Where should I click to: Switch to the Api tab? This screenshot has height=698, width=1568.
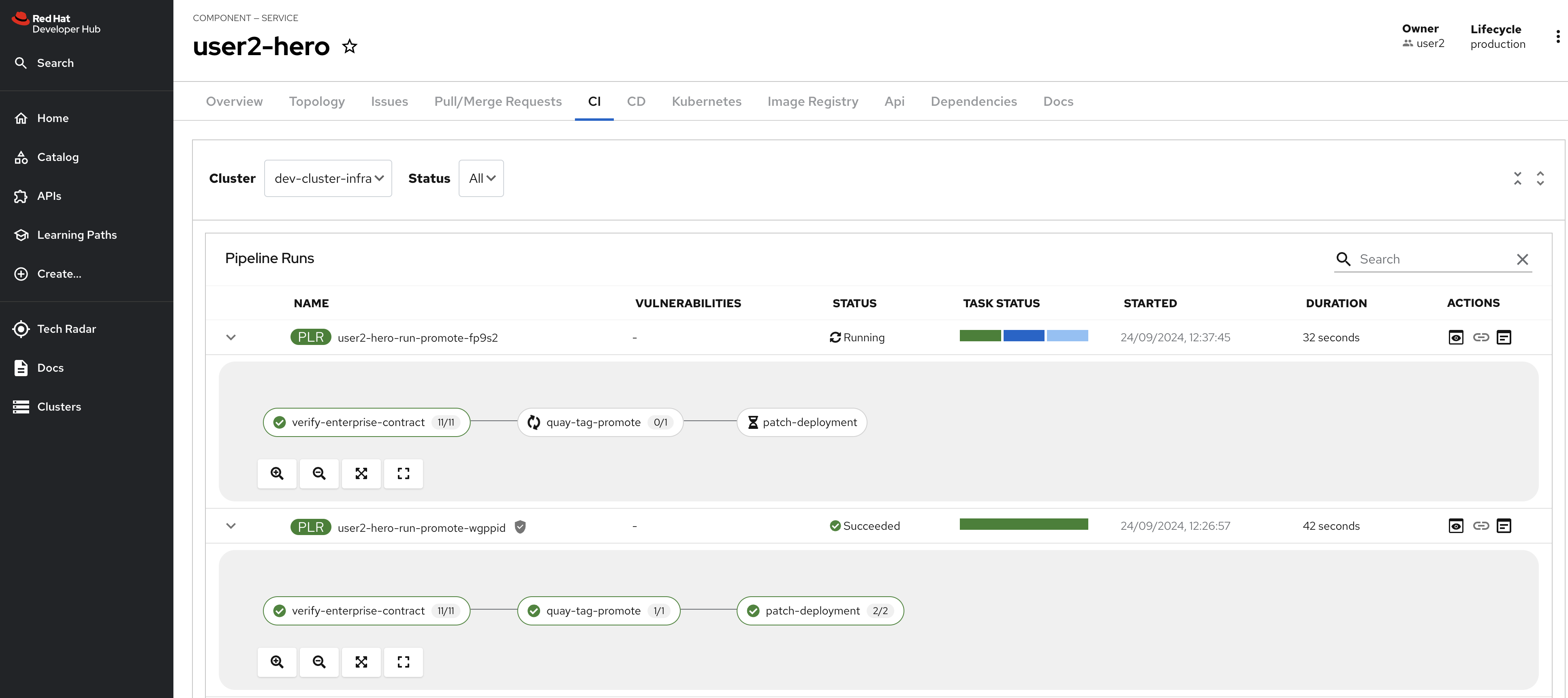(894, 102)
